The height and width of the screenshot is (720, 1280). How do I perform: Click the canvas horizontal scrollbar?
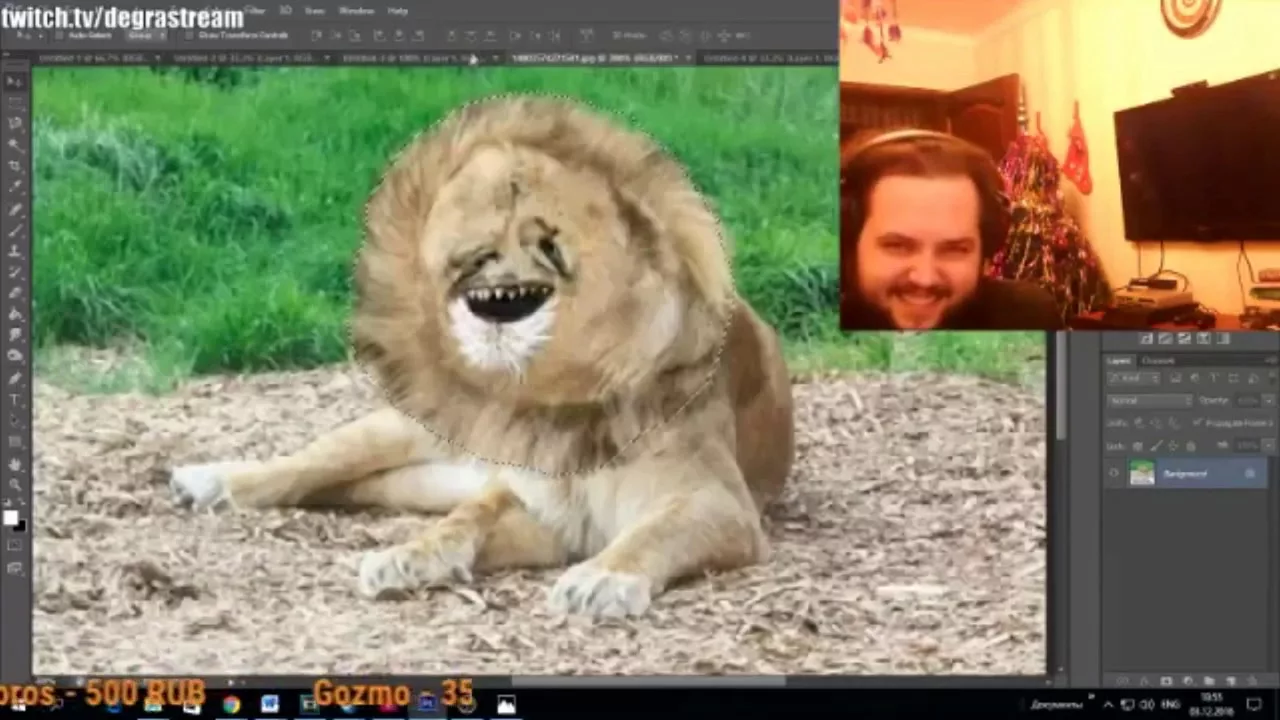[648, 682]
